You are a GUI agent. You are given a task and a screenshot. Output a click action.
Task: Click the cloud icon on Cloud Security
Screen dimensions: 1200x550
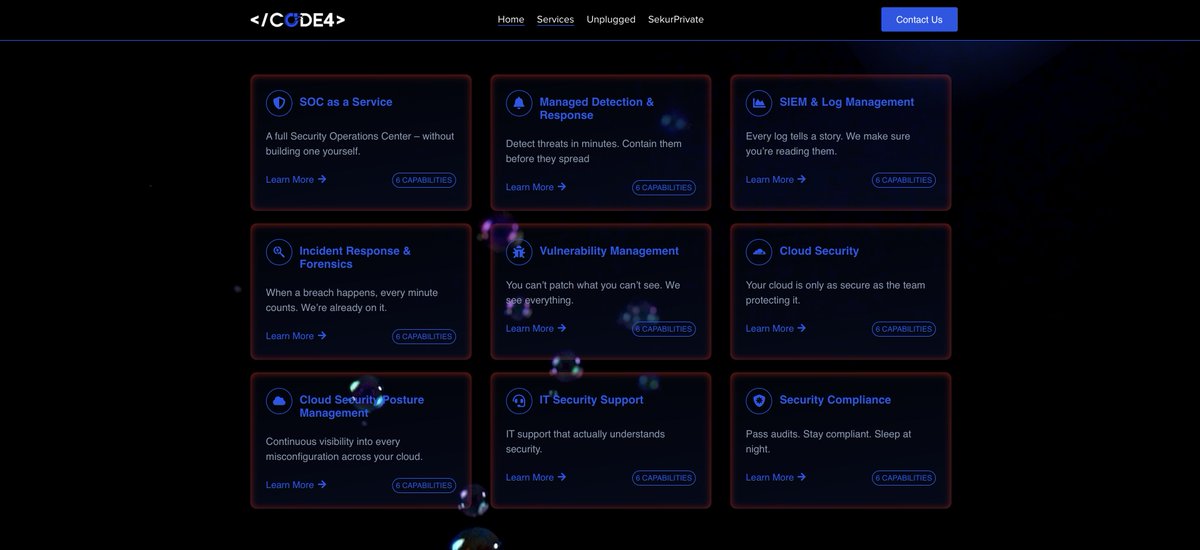[759, 252]
